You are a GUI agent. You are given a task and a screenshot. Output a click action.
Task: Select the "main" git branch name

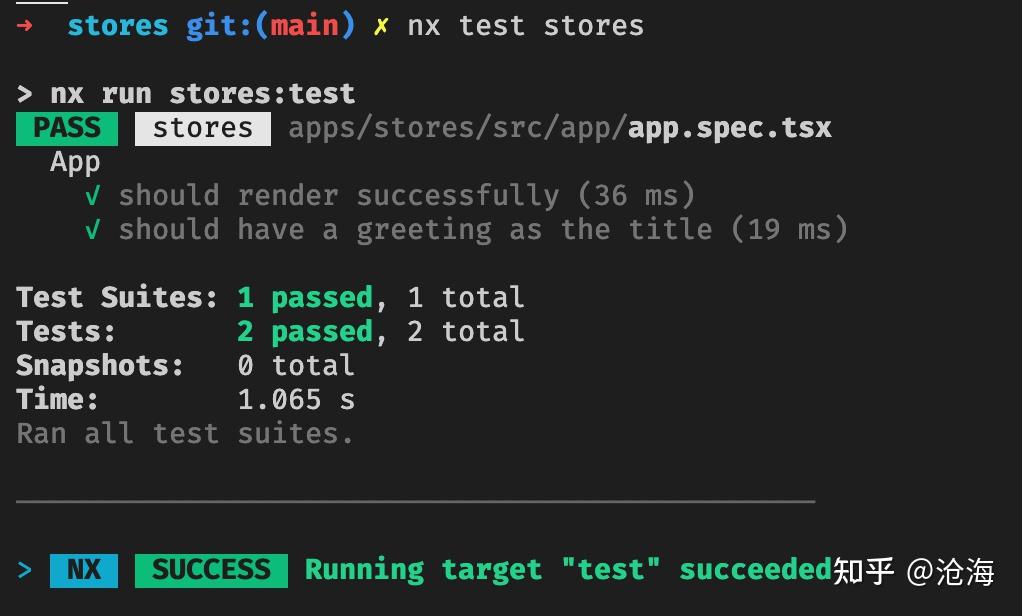[x=304, y=26]
